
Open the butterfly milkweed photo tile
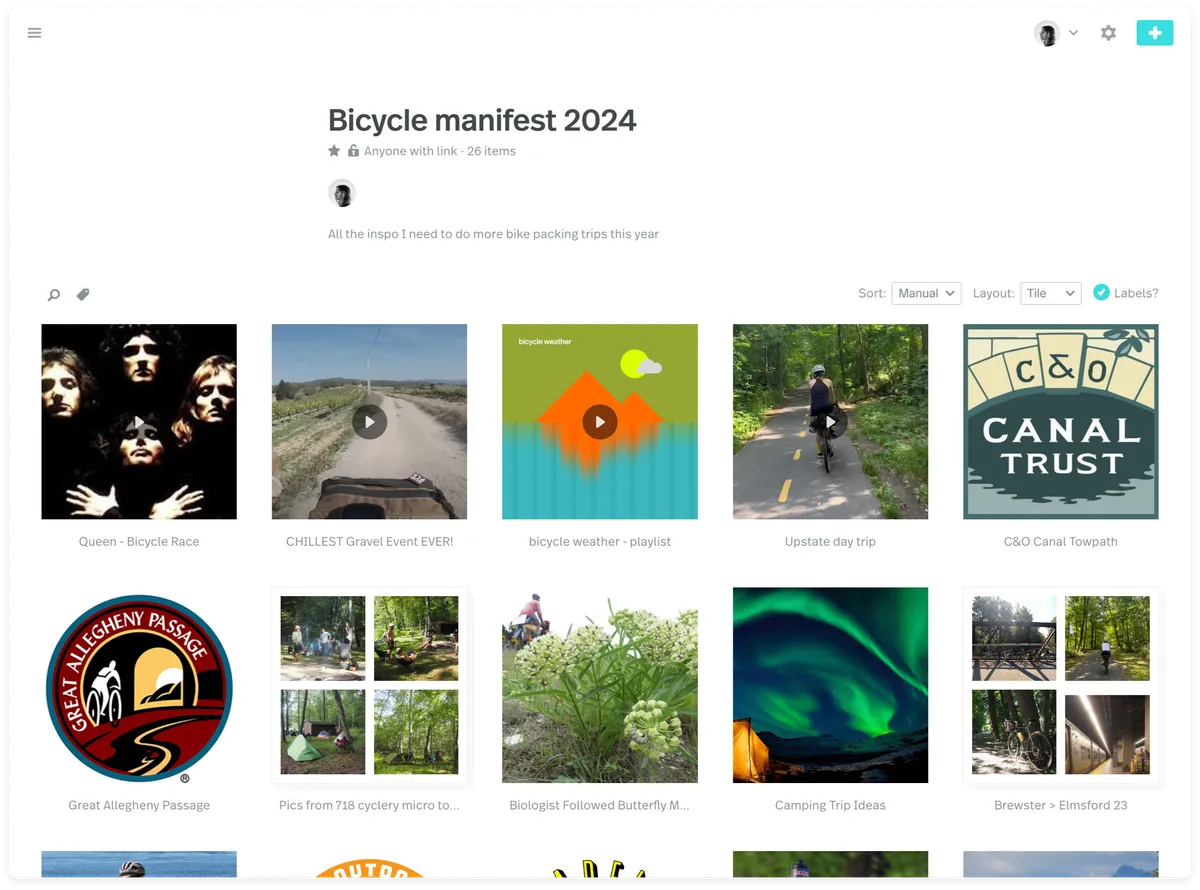(x=600, y=685)
